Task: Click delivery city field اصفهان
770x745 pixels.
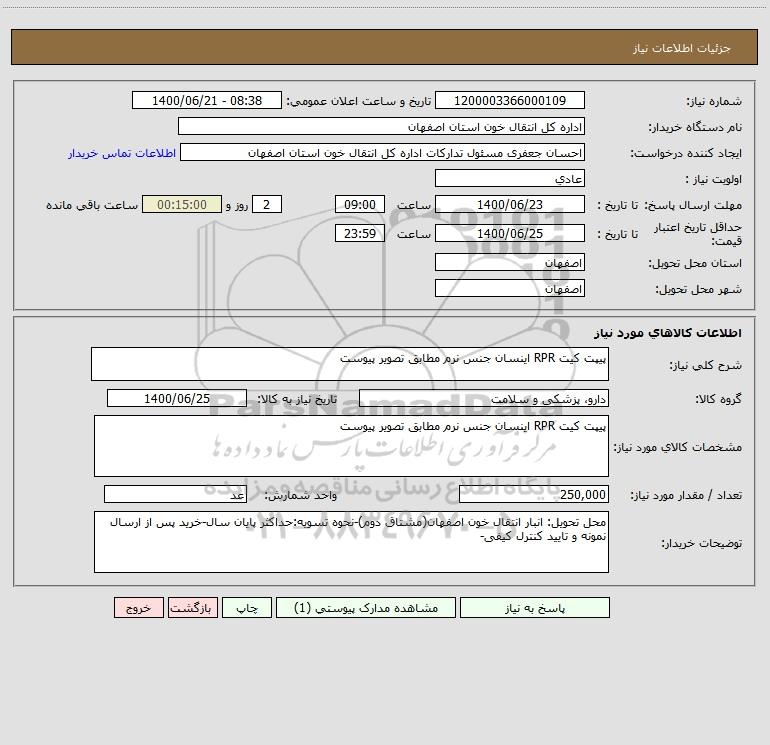Action: click(x=510, y=288)
